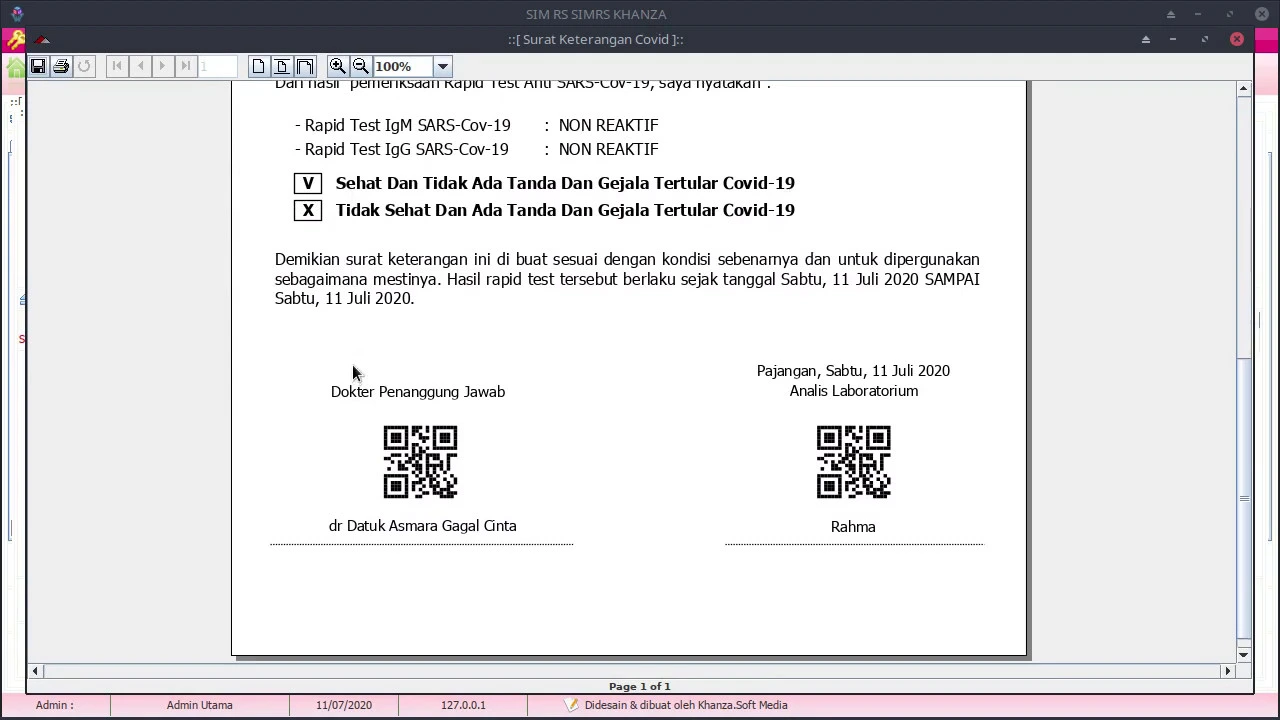The height and width of the screenshot is (720, 1280).
Task: Go to next page of report
Action: 163,66
